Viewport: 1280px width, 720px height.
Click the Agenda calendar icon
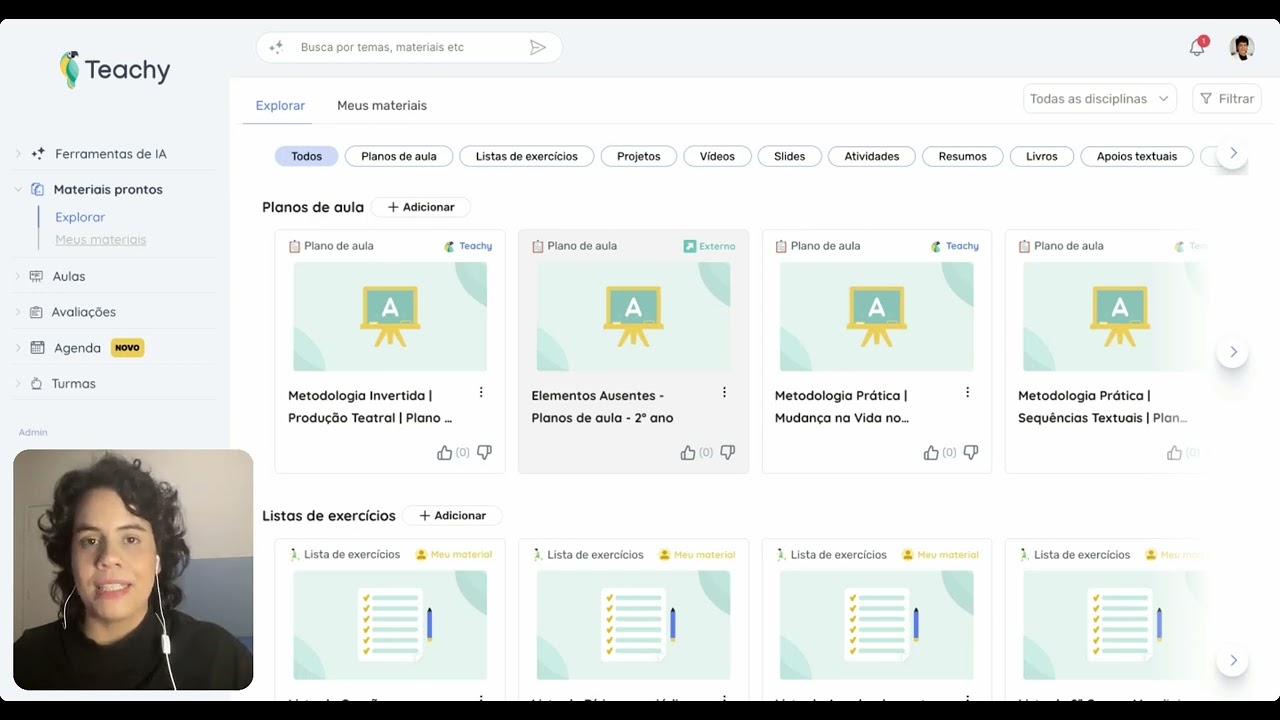pyautogui.click(x=37, y=348)
